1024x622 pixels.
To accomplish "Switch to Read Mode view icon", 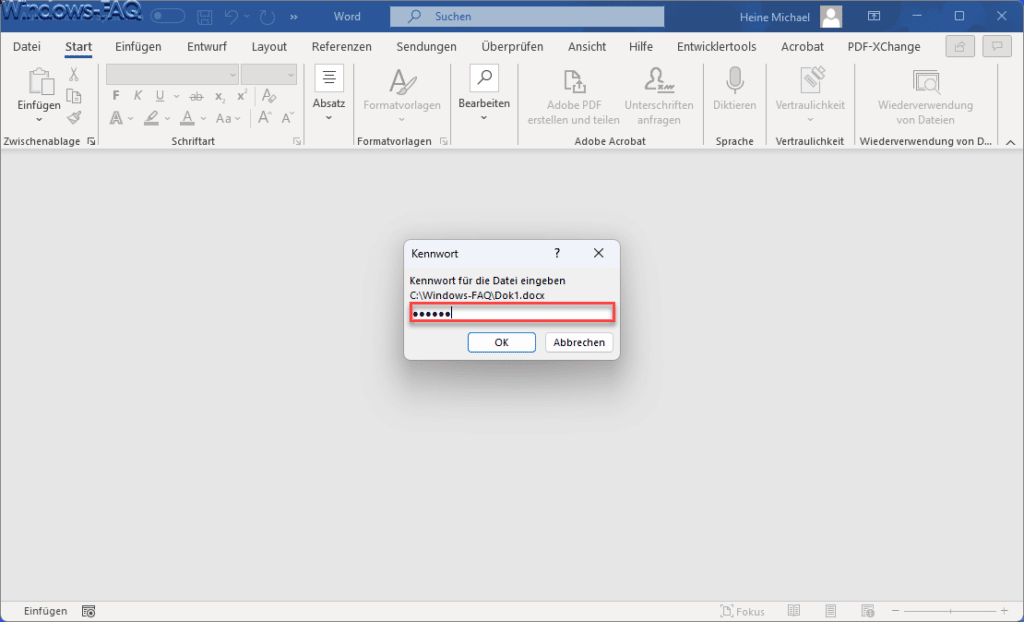I will click(x=793, y=611).
